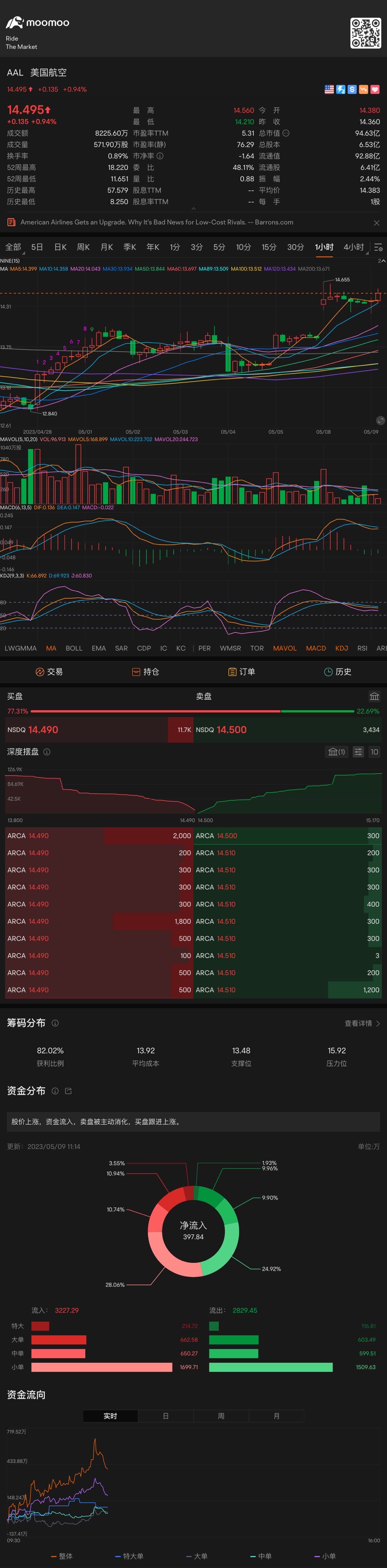Image resolution: width=387 pixels, height=1568 pixels.
Task: Switch chart to 月K
Action: click(x=107, y=247)
